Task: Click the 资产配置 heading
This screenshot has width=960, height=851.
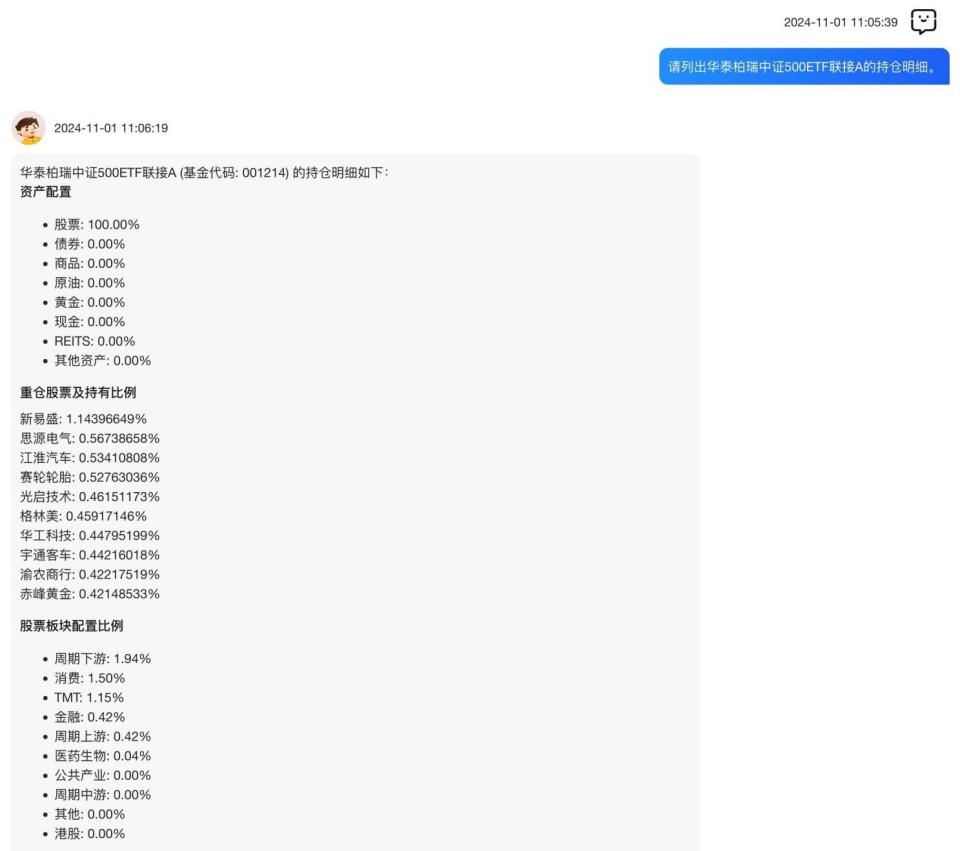Action: click(45, 192)
